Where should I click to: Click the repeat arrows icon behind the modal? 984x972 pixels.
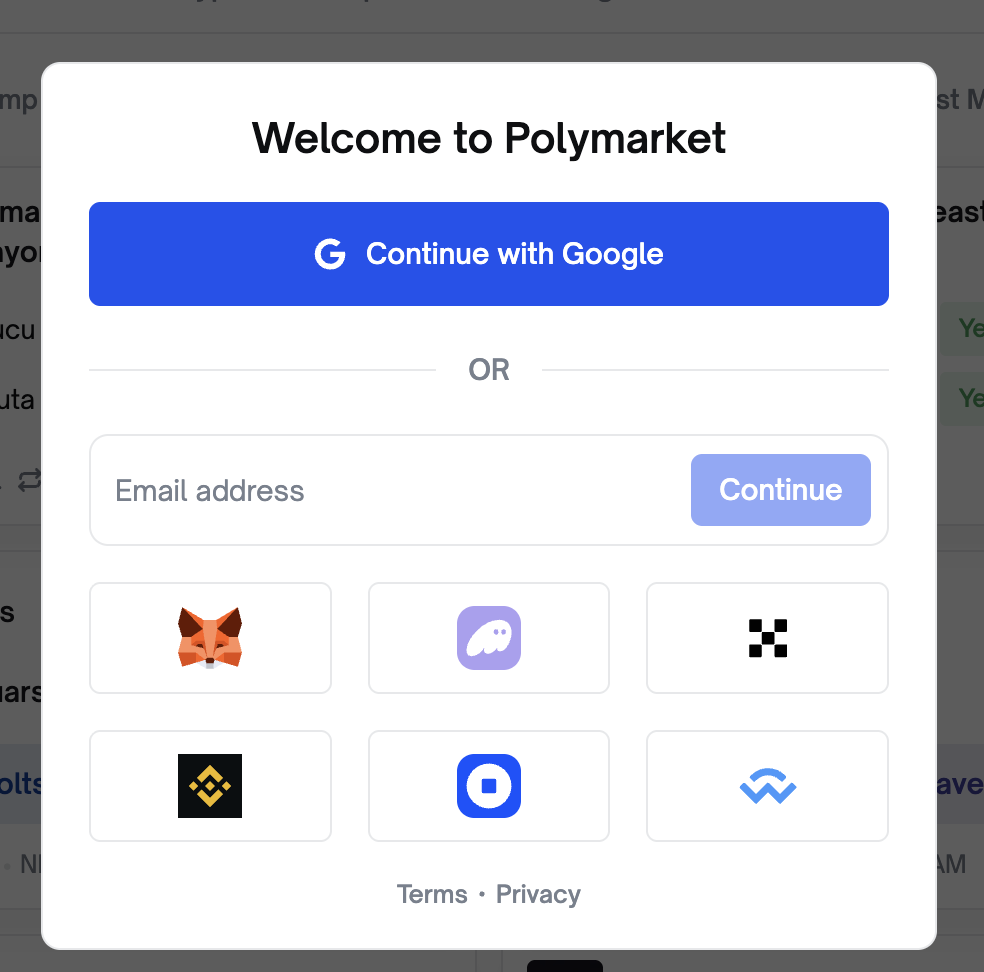29,481
